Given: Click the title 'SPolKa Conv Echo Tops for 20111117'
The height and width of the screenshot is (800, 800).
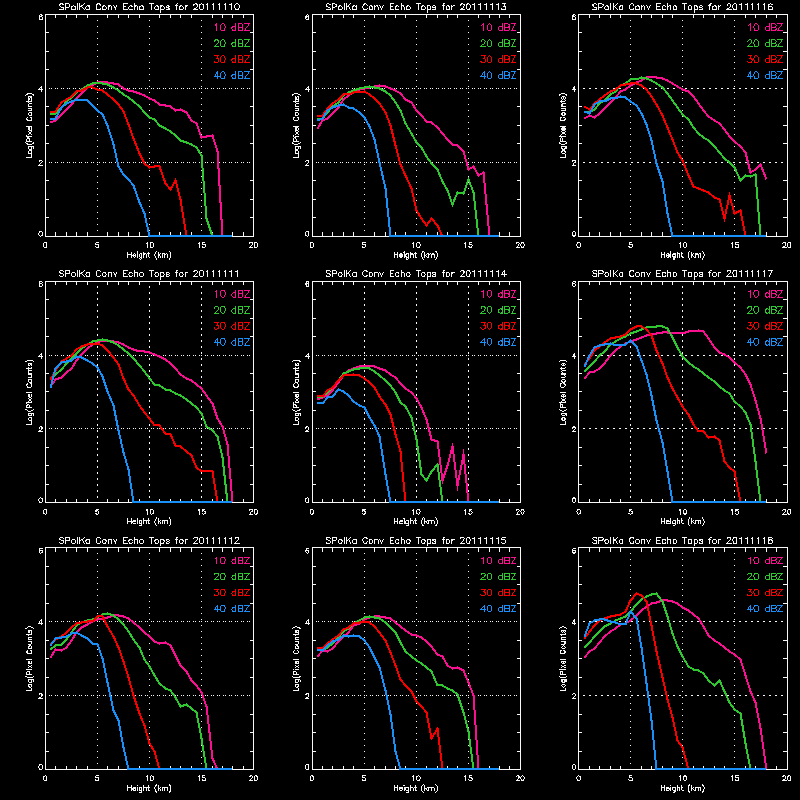Looking at the screenshot, I should (683, 274).
